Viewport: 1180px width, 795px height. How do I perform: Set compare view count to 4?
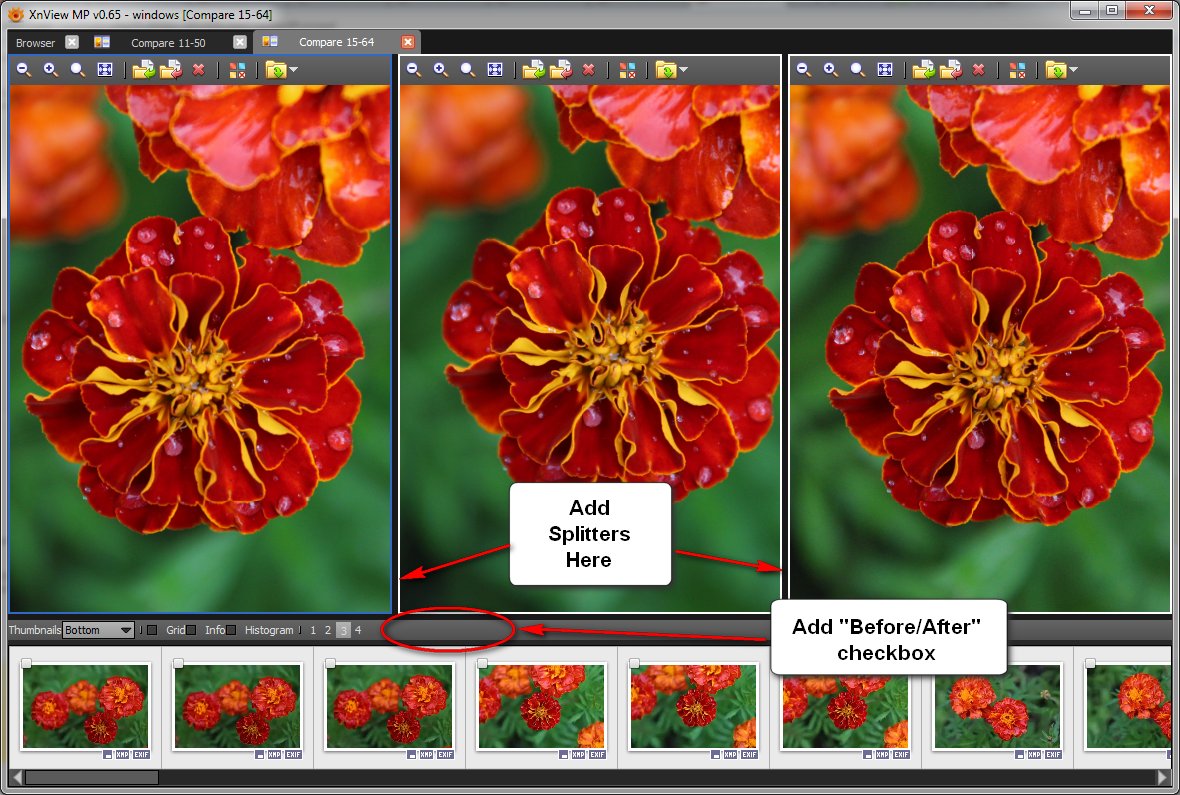(x=358, y=630)
